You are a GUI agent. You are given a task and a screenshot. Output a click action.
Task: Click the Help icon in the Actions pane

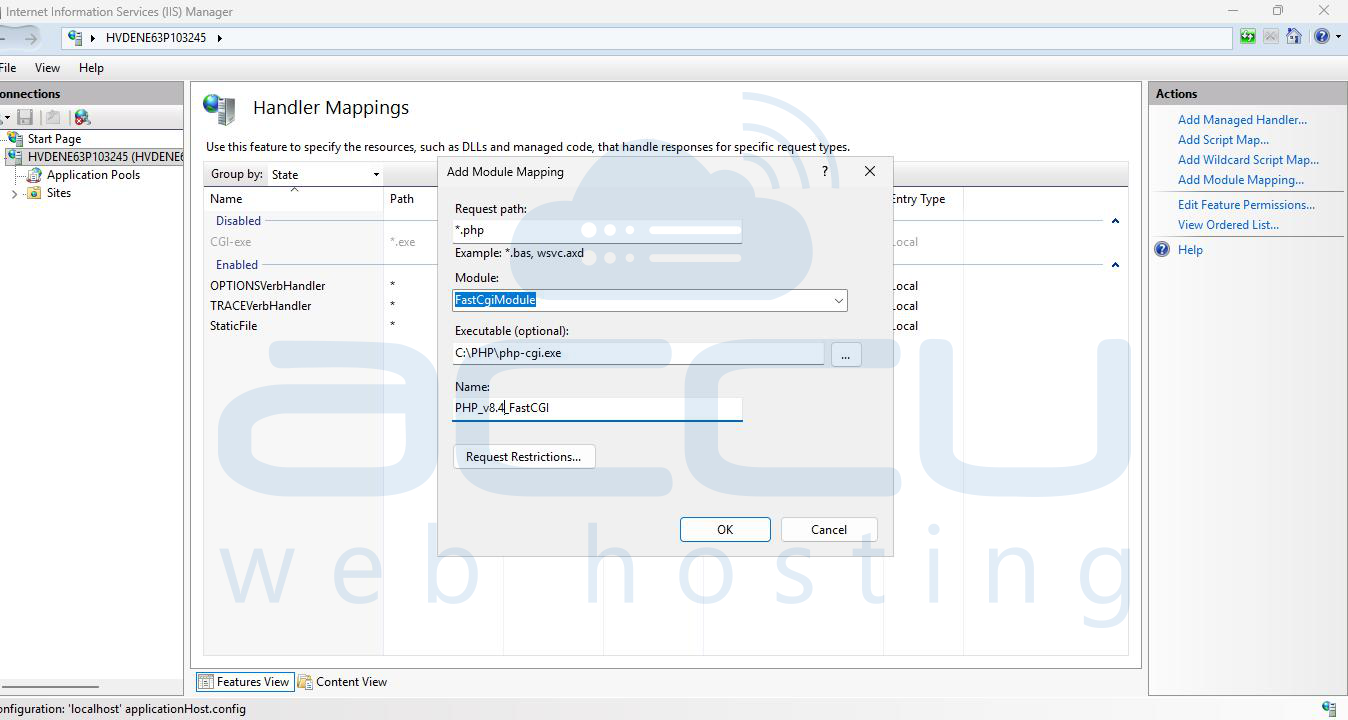point(1163,250)
